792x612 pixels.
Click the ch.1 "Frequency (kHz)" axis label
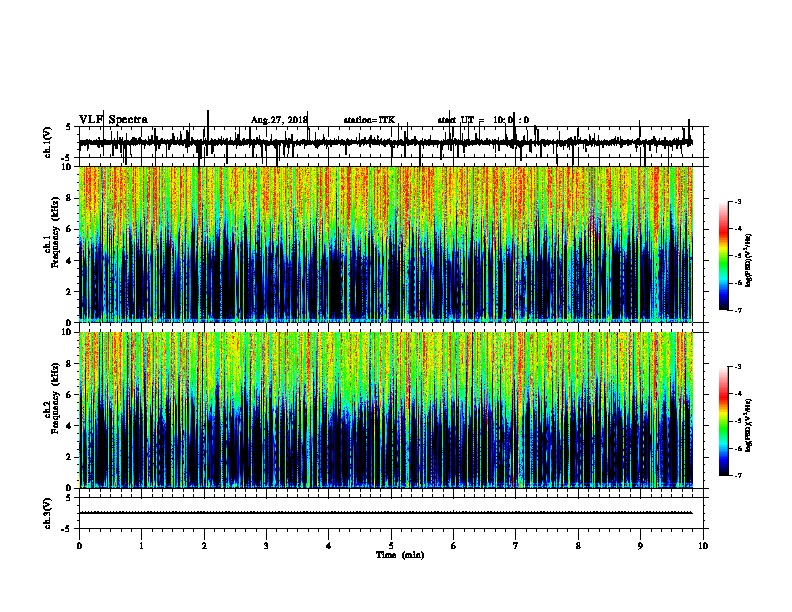[x=55, y=232]
